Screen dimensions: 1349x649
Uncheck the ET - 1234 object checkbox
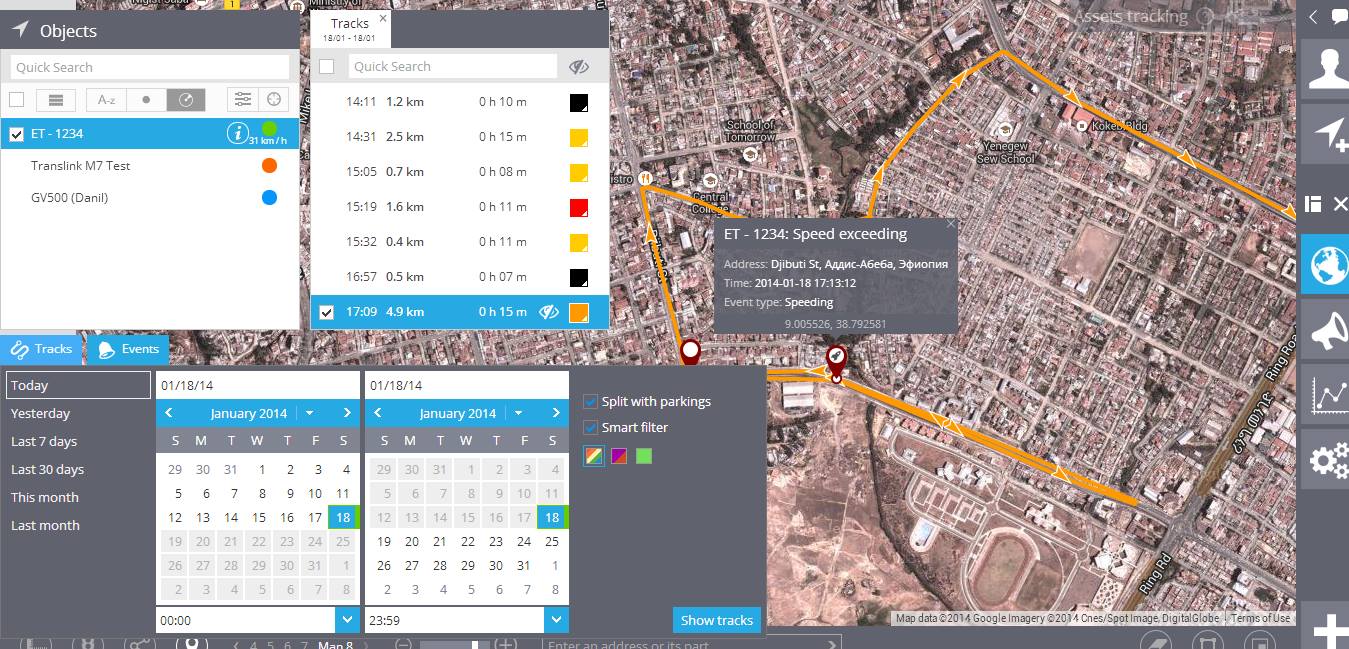(x=16, y=134)
